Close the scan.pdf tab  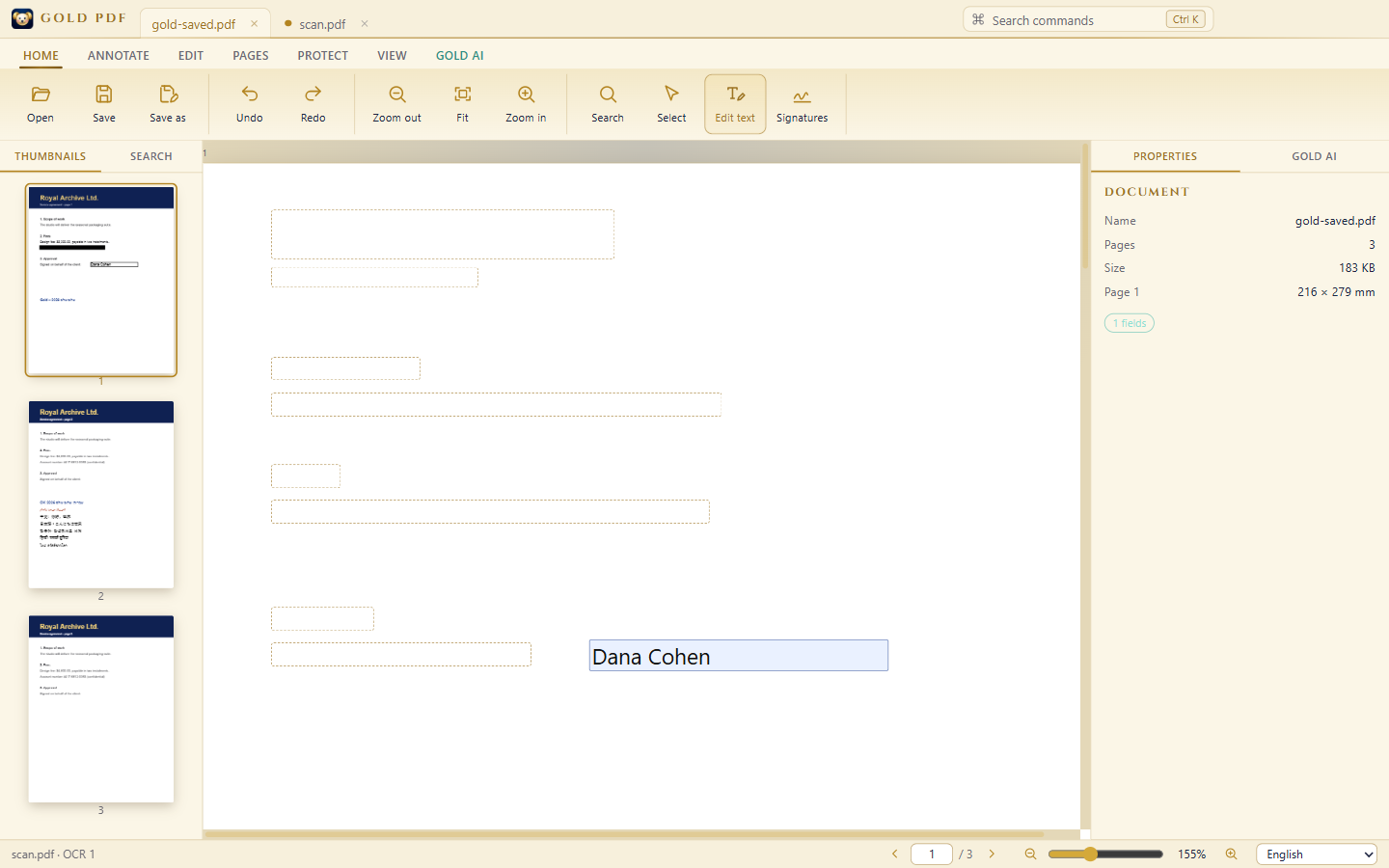pos(365,23)
